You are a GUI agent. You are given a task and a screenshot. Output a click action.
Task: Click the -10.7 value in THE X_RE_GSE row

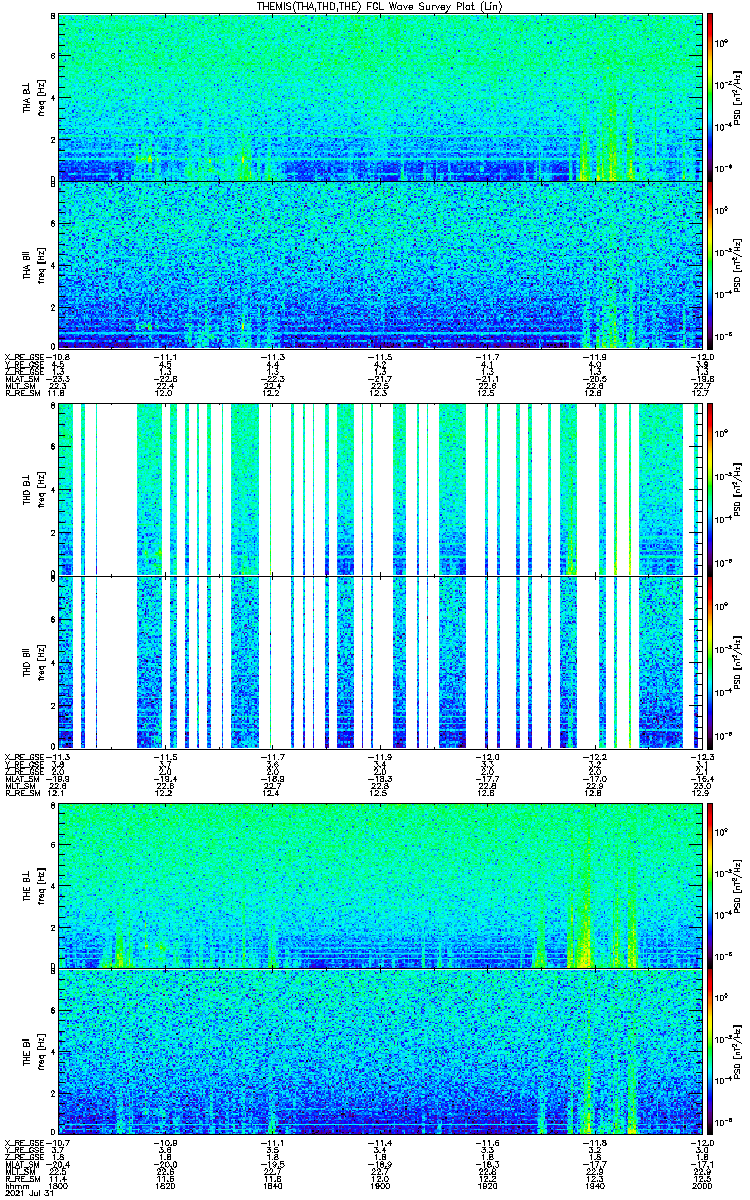(x=59, y=1143)
